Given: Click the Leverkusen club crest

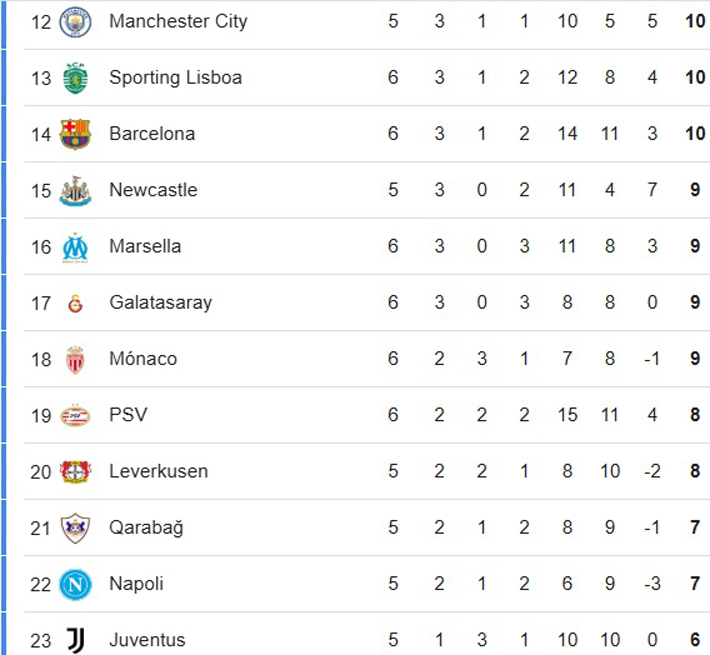Looking at the screenshot, I should [x=75, y=471].
